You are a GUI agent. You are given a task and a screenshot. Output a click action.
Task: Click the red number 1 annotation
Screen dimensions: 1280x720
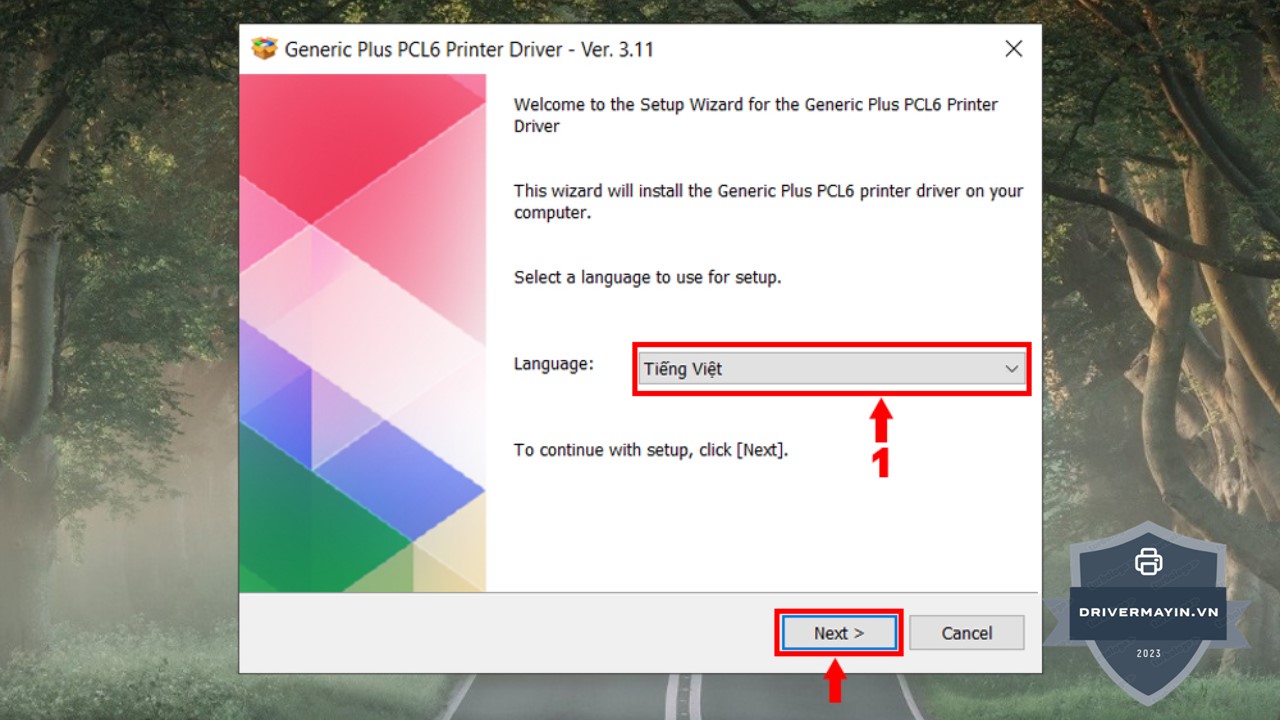(881, 462)
